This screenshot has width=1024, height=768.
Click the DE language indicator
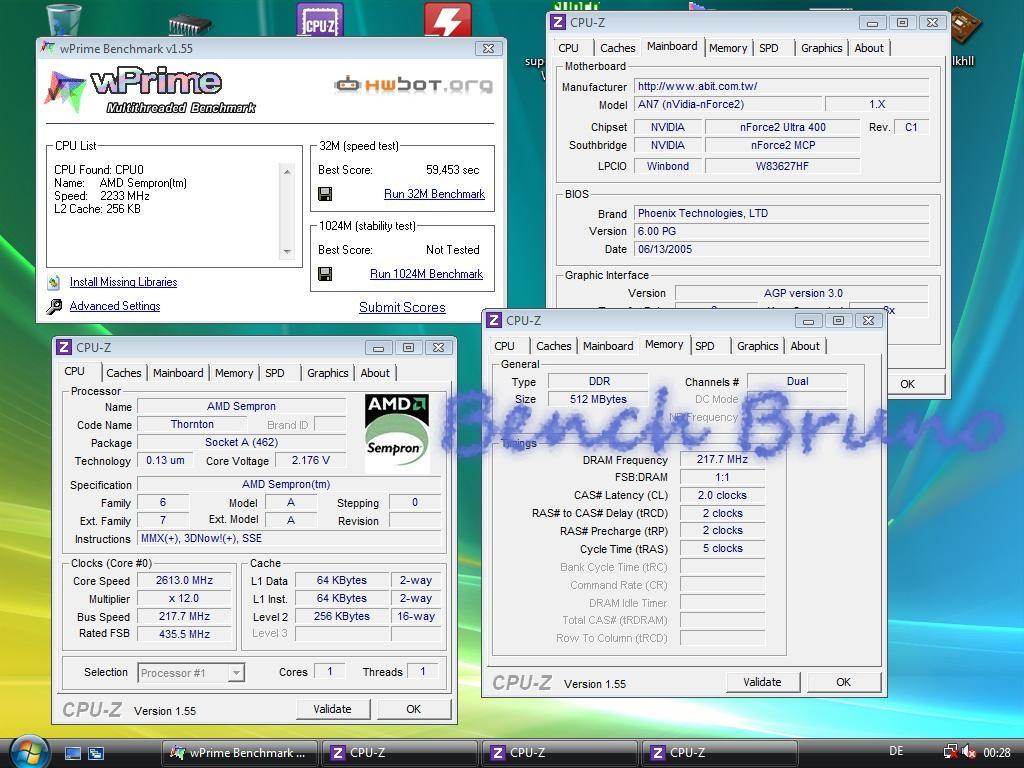(x=897, y=752)
